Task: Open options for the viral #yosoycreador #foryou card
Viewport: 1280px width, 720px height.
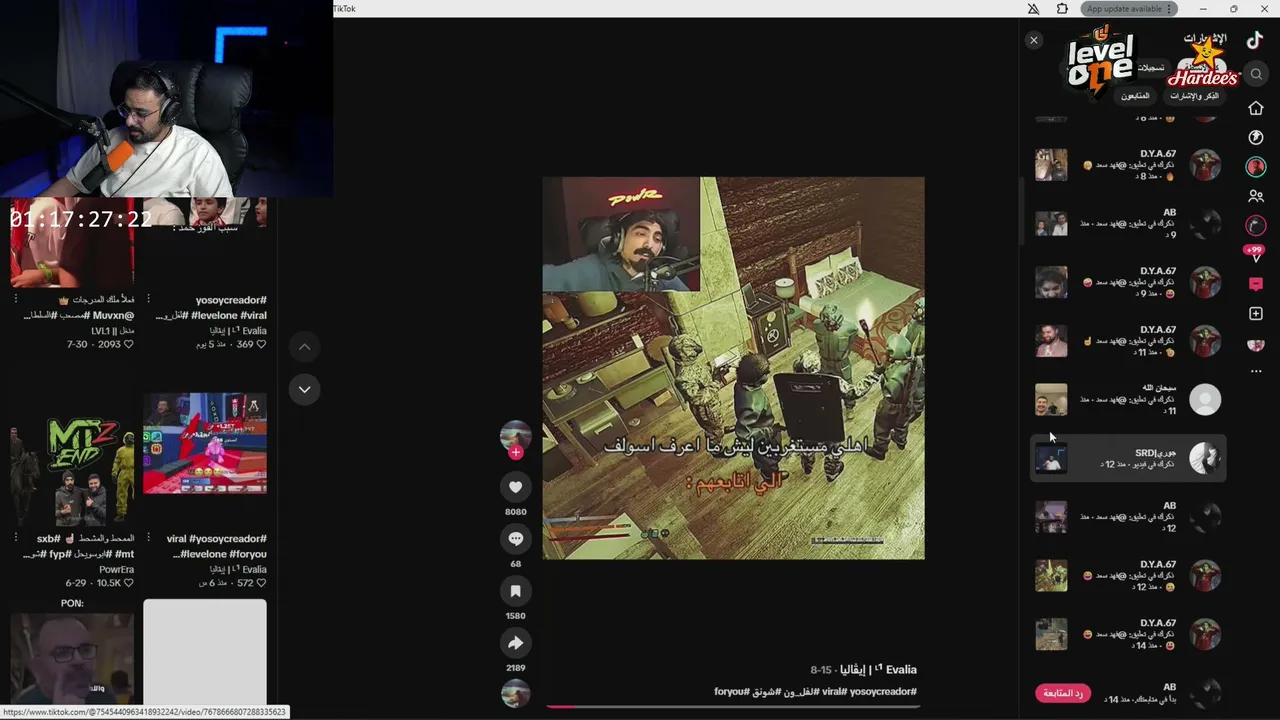Action: (148, 538)
